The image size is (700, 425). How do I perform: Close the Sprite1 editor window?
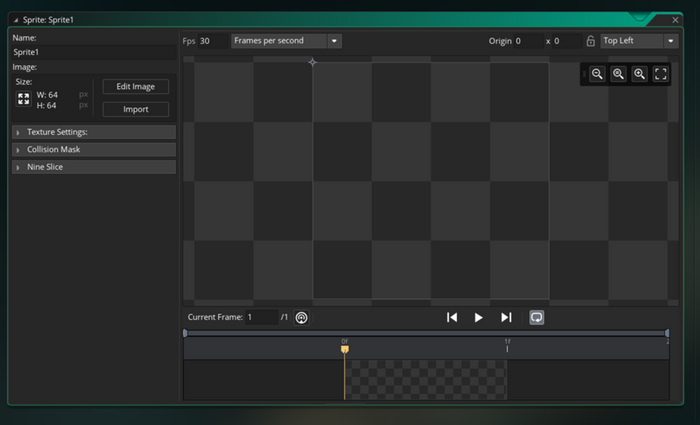click(x=675, y=20)
